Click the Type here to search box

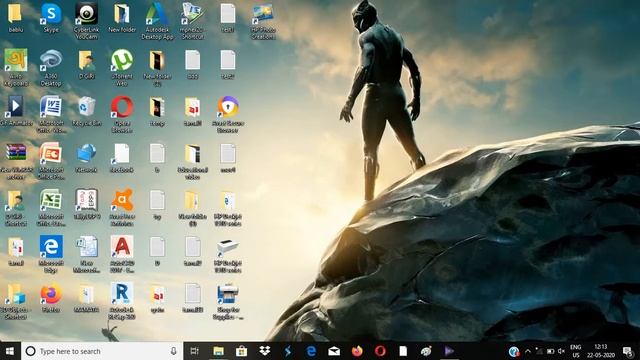pos(102,351)
